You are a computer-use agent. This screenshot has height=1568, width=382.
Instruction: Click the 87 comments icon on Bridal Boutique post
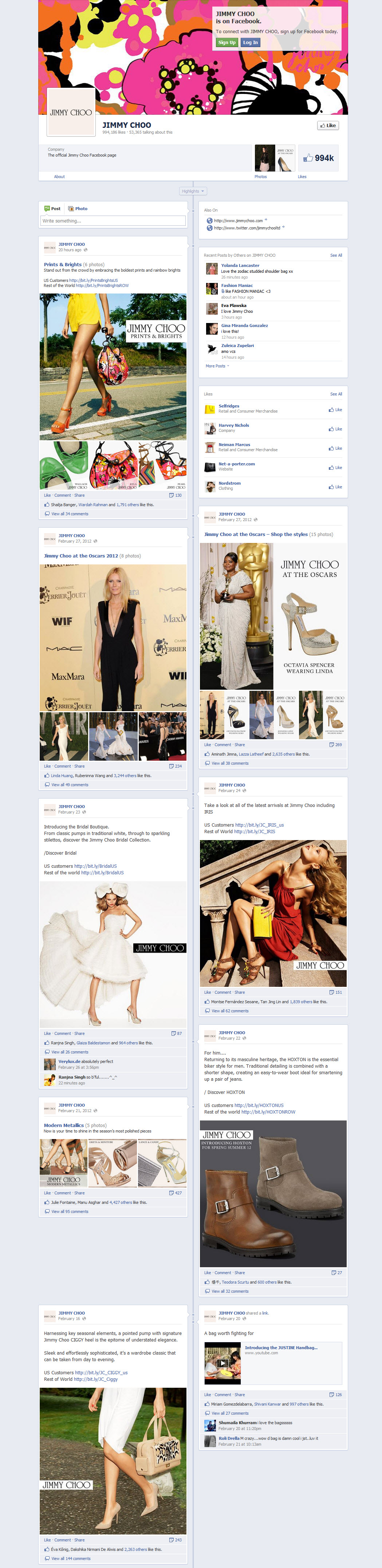173,1033
